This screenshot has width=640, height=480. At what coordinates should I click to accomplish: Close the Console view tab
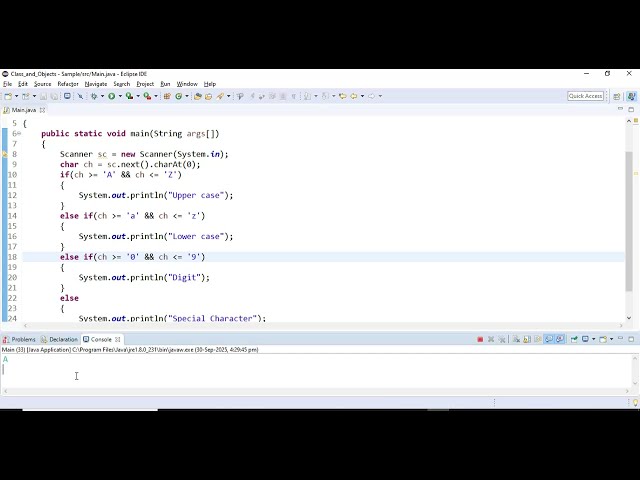click(118, 340)
